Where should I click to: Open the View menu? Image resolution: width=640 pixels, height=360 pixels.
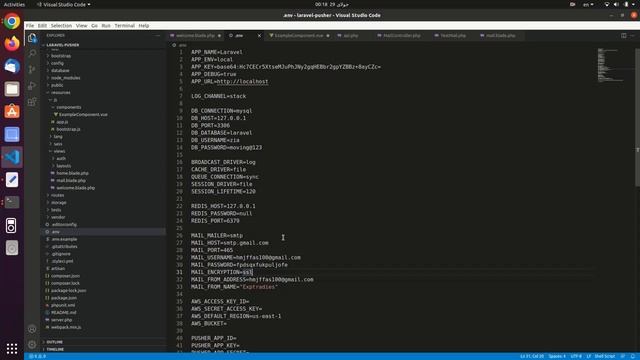[x=81, y=25]
